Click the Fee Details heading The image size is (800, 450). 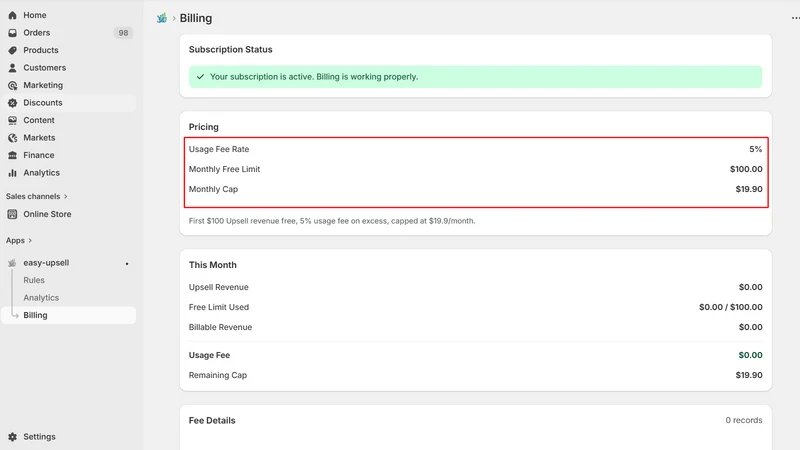(x=212, y=420)
